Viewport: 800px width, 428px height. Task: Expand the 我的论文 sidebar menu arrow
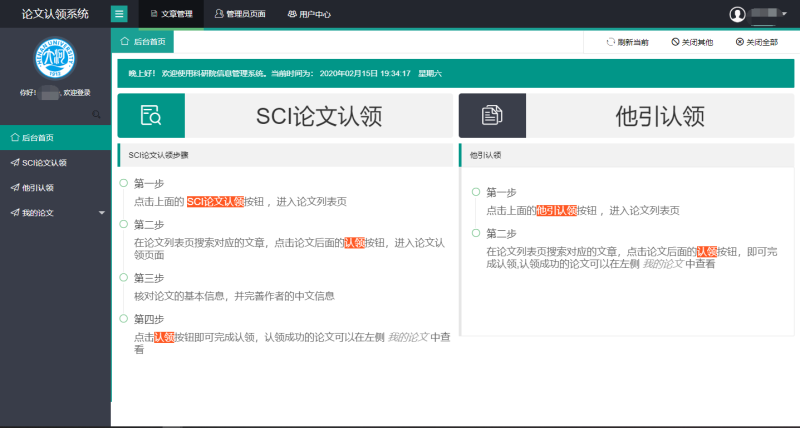101,213
